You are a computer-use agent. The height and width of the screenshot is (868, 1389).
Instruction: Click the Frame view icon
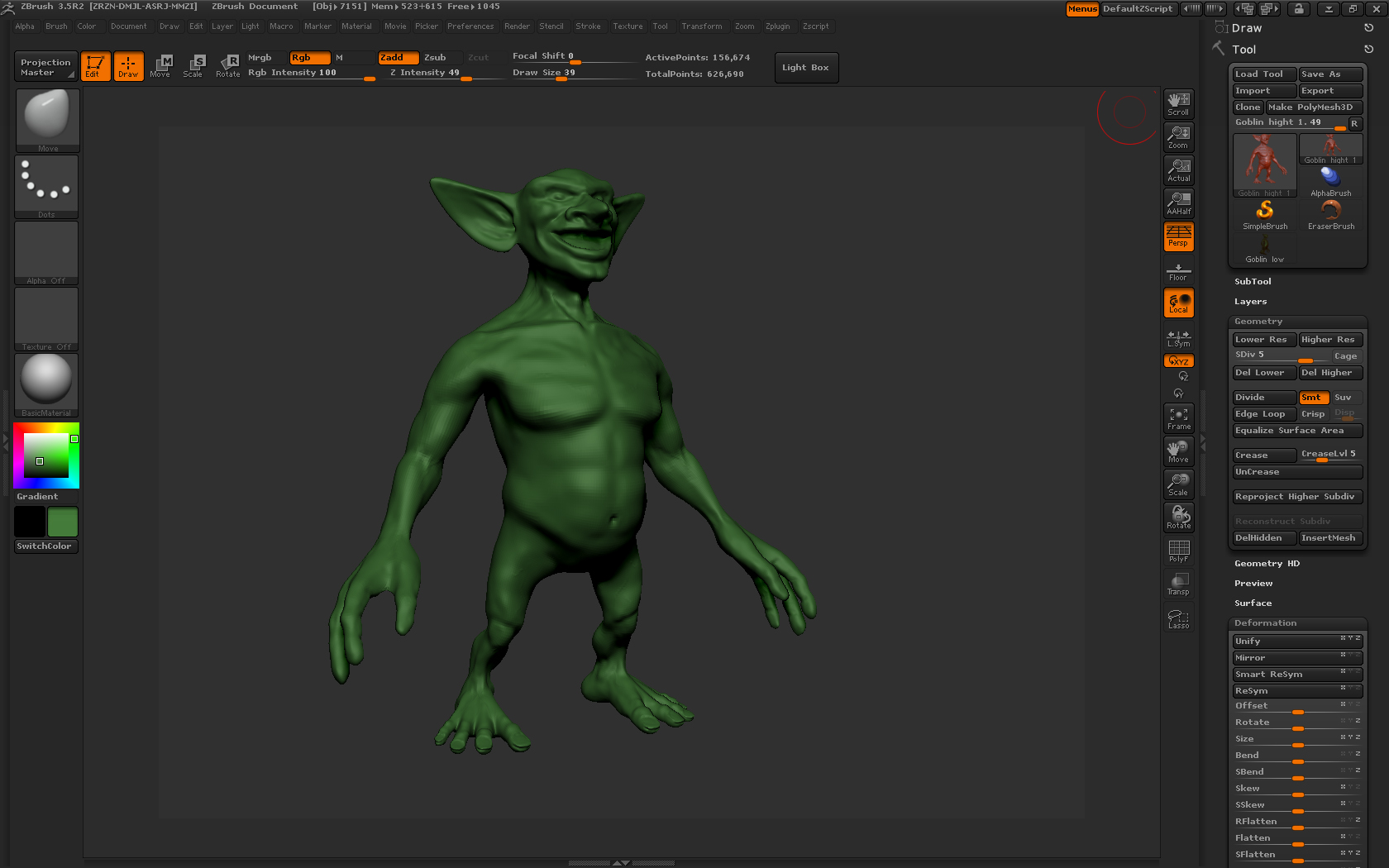click(1178, 417)
